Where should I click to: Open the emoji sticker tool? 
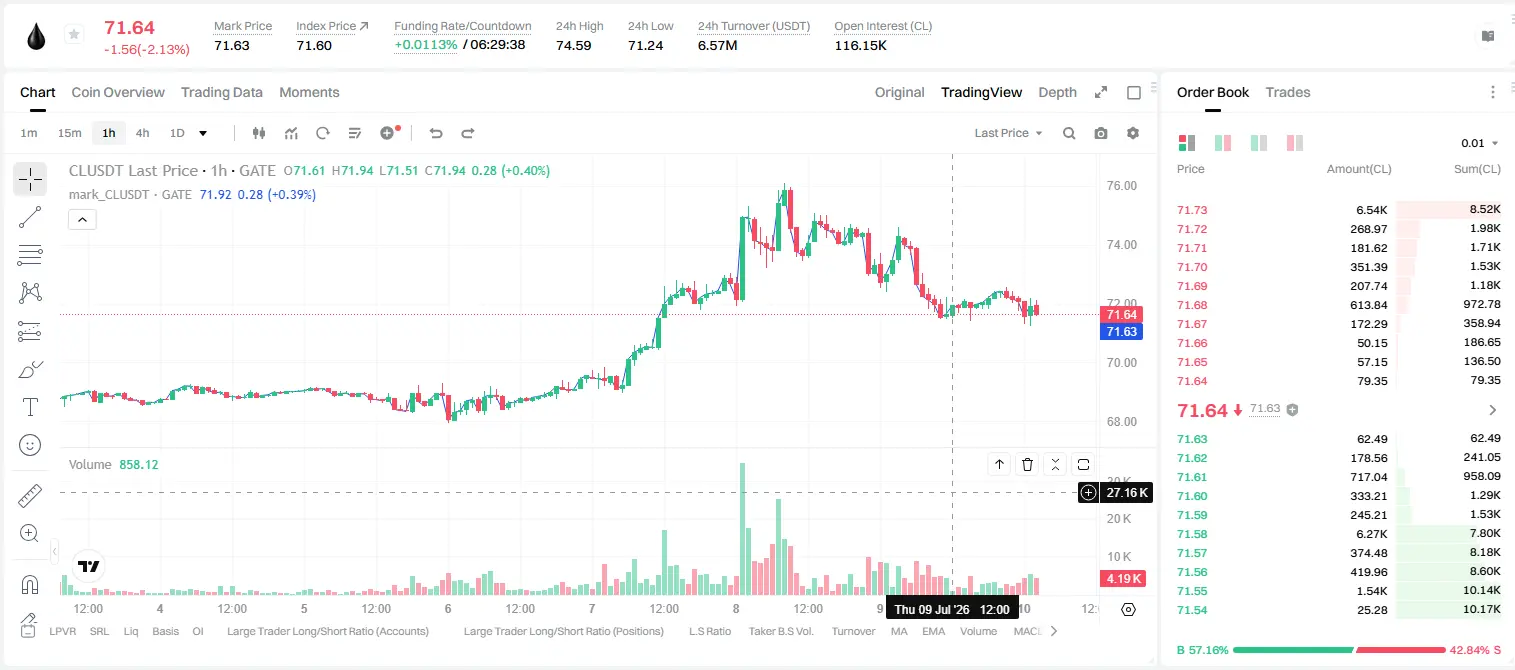30,445
